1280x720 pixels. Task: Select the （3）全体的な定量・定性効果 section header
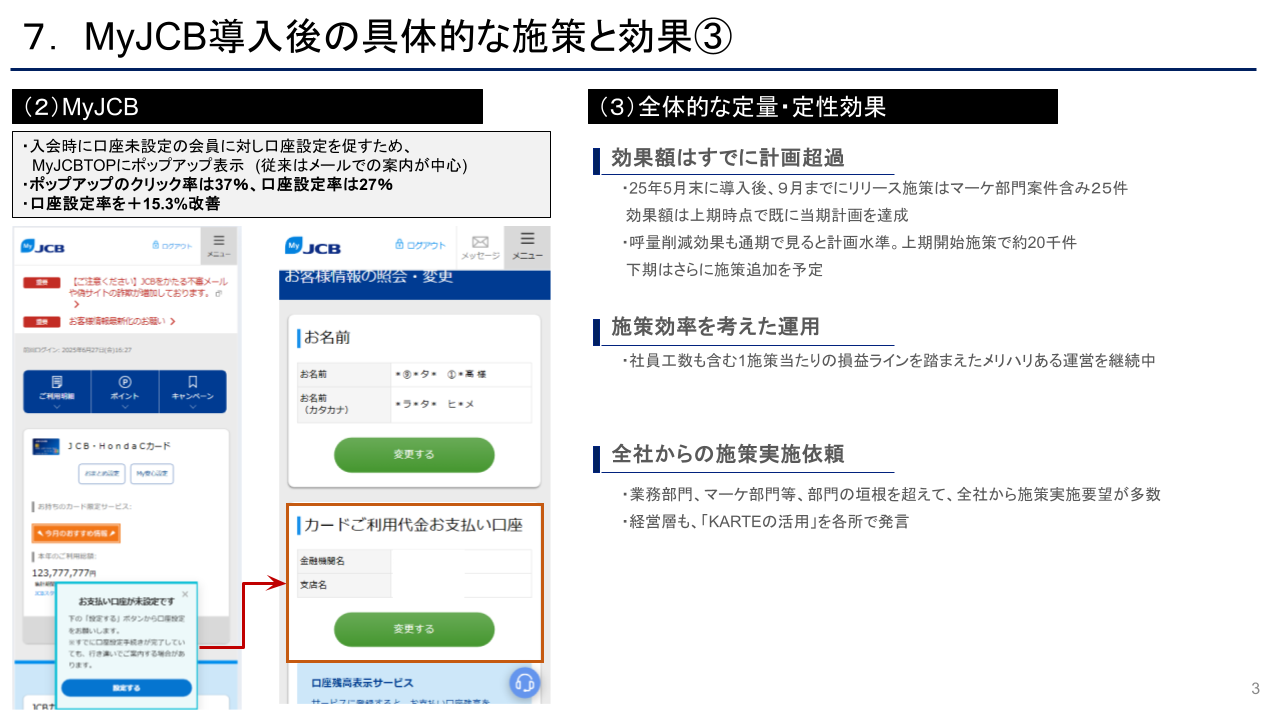coord(823,107)
